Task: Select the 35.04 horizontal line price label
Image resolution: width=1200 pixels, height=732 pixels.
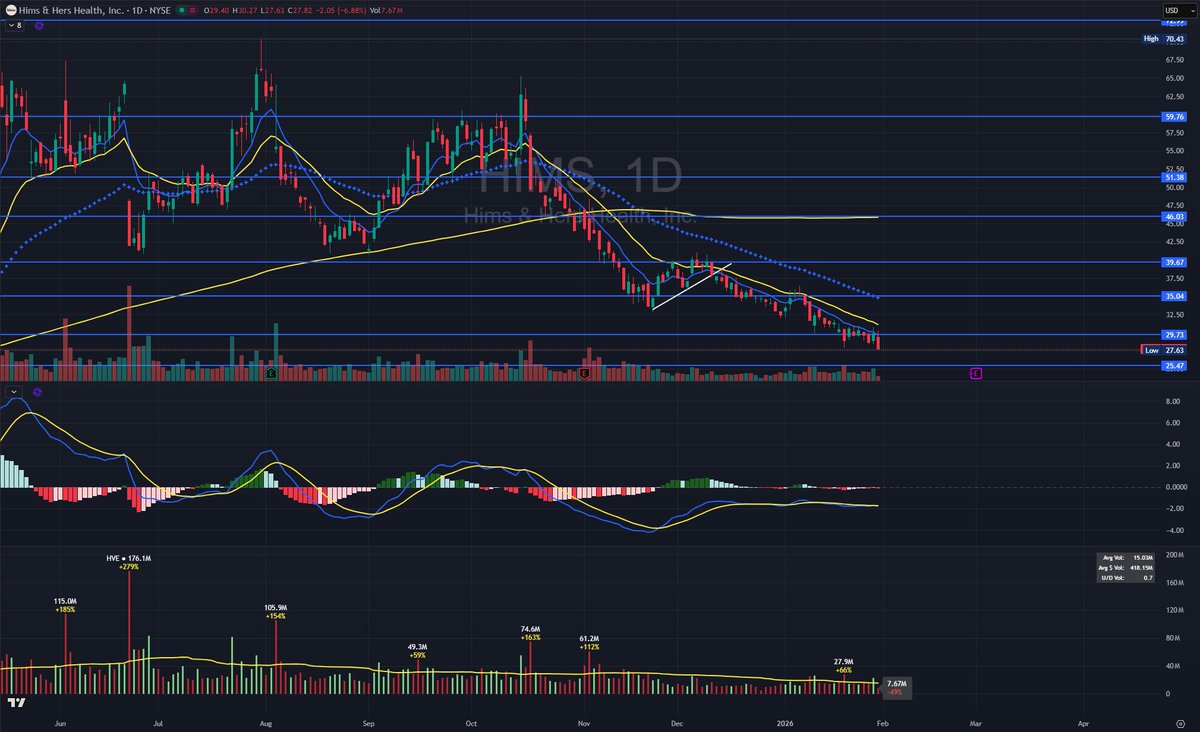Action: click(1175, 296)
